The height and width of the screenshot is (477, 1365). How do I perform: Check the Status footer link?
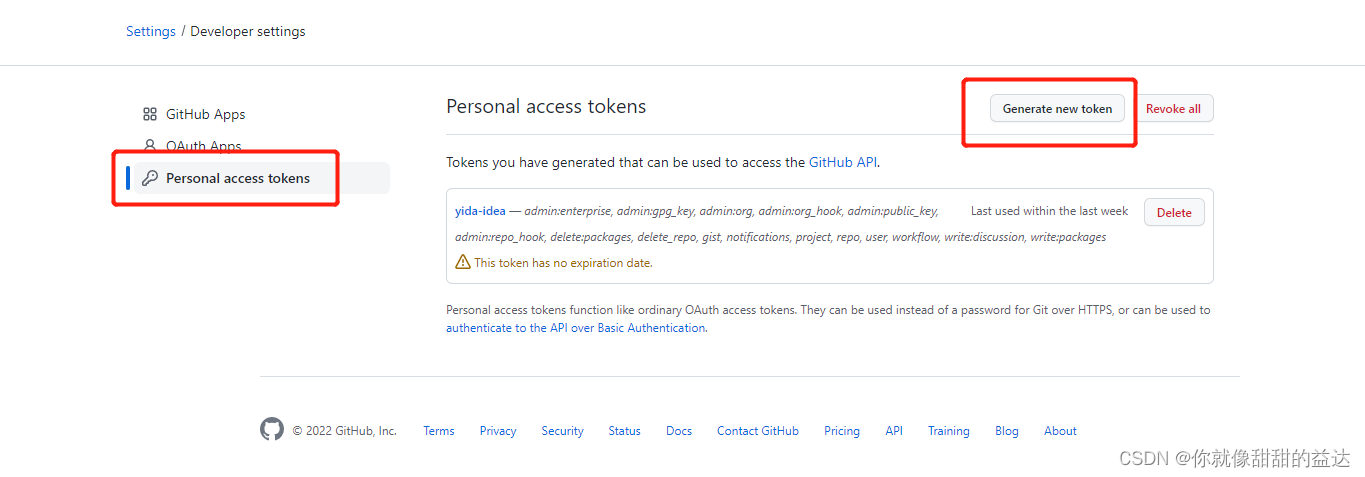tap(624, 431)
